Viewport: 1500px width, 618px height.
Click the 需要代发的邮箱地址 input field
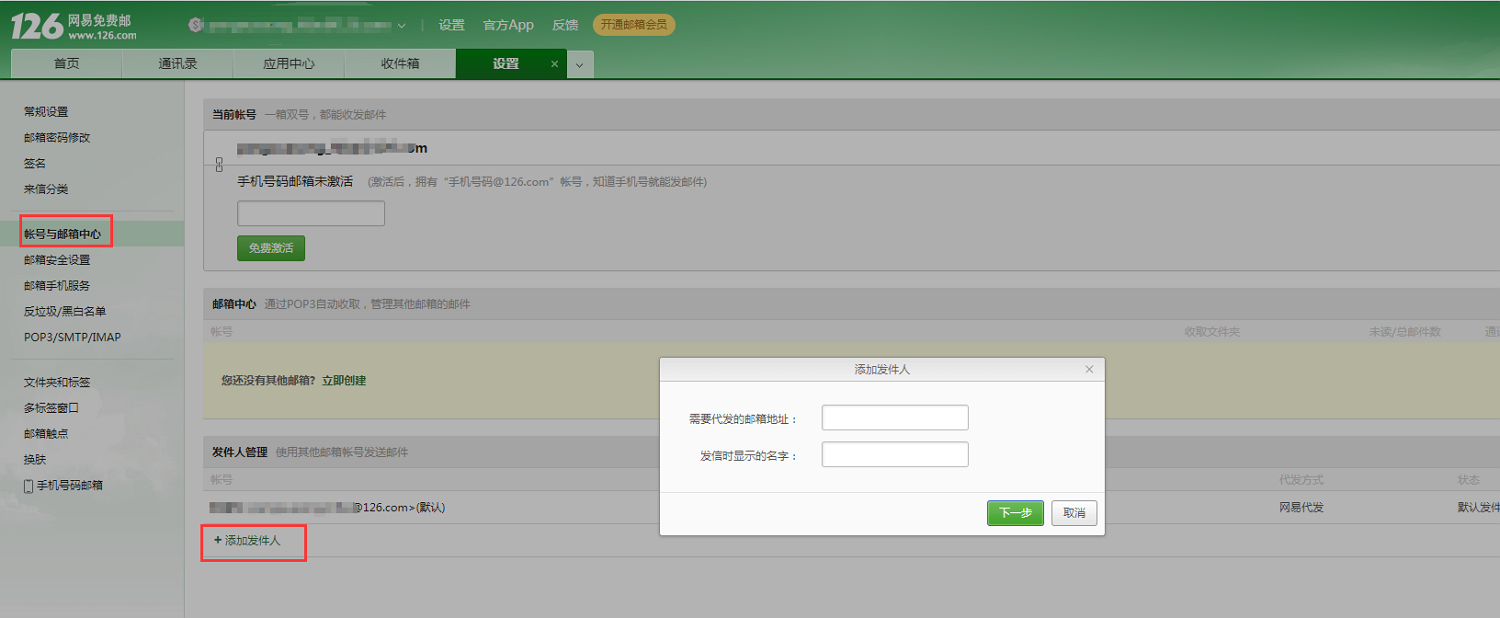point(895,418)
